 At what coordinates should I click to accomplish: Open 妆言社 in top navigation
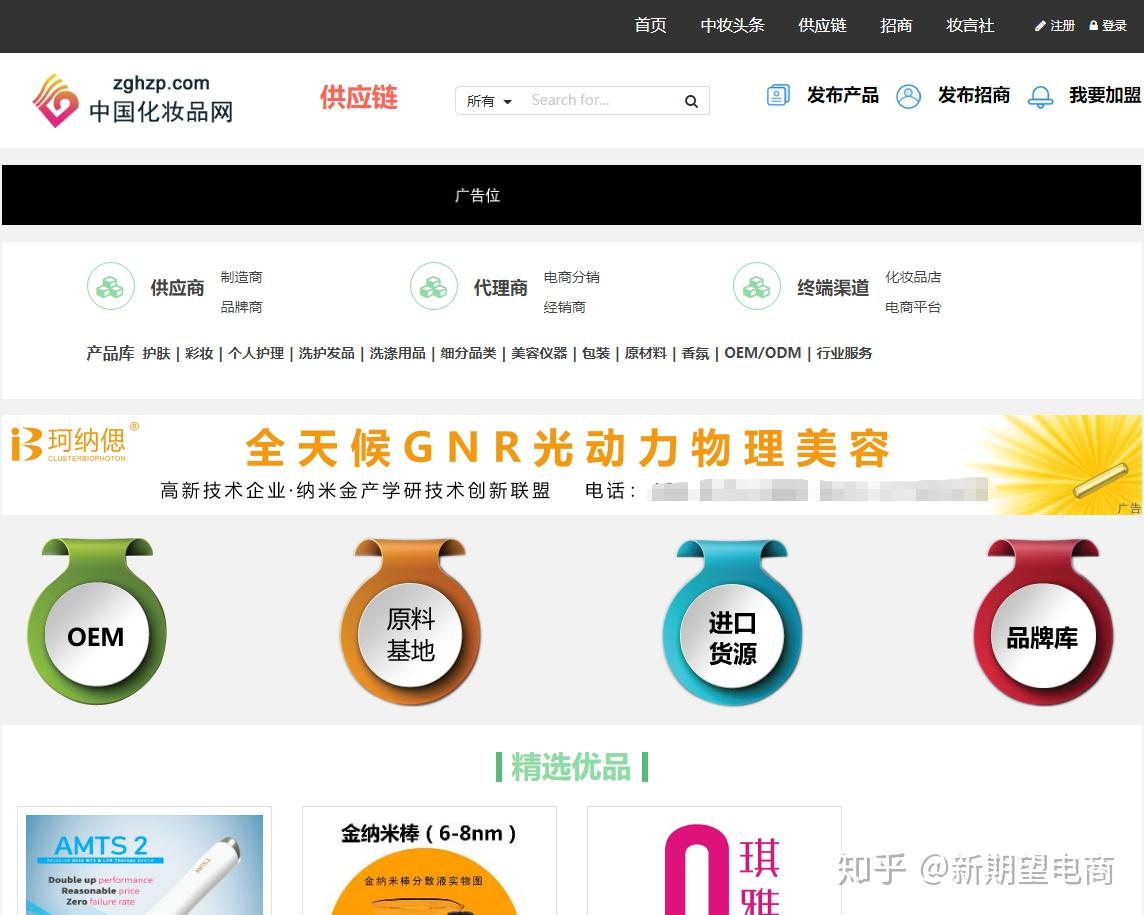point(970,26)
